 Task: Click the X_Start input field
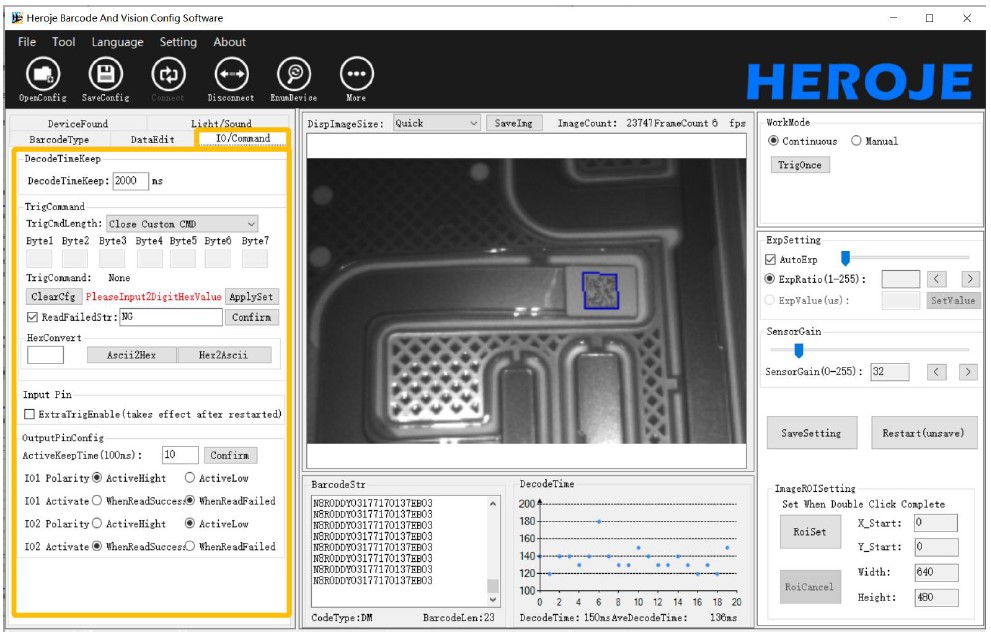click(x=936, y=523)
